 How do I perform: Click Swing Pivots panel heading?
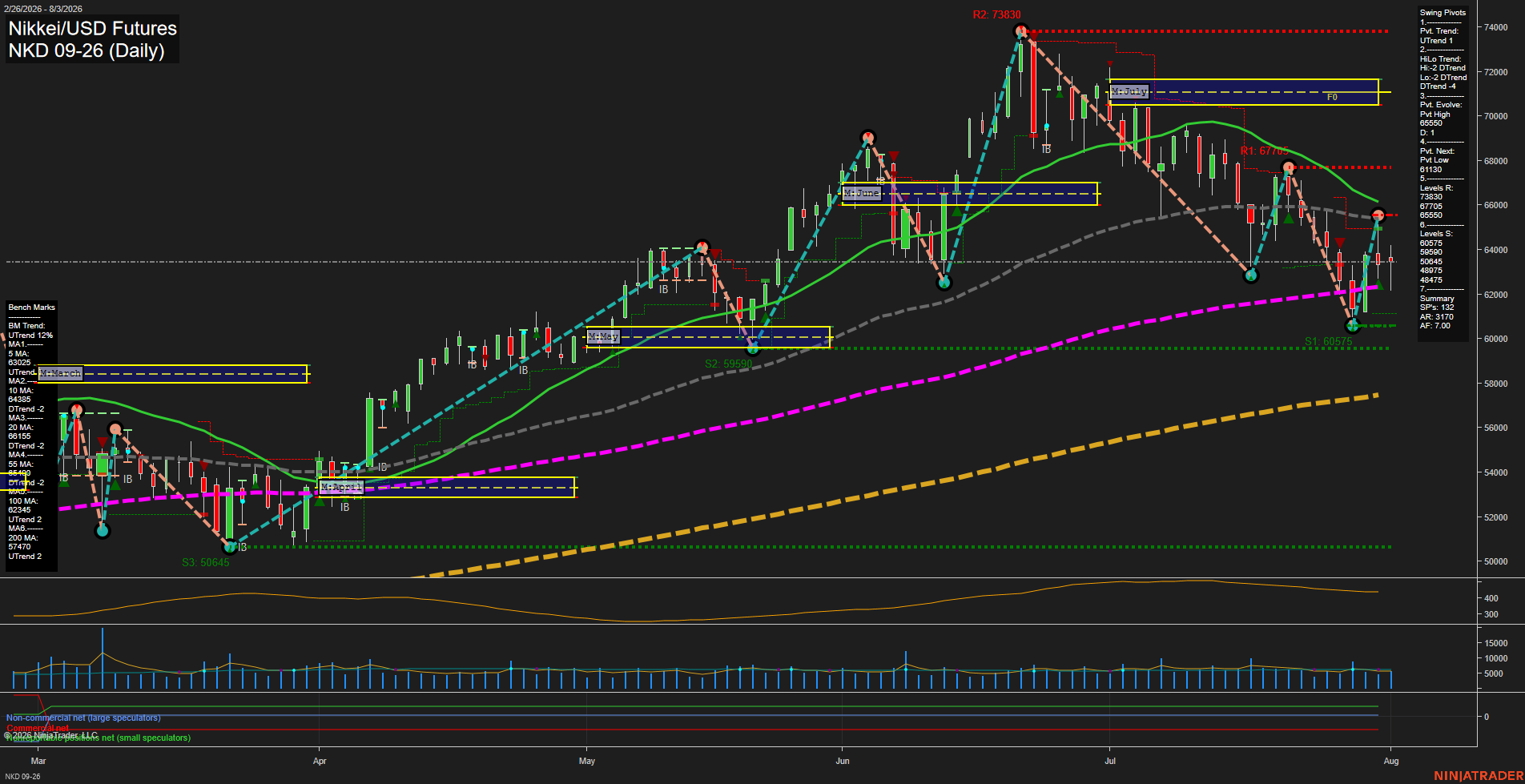(1443, 13)
